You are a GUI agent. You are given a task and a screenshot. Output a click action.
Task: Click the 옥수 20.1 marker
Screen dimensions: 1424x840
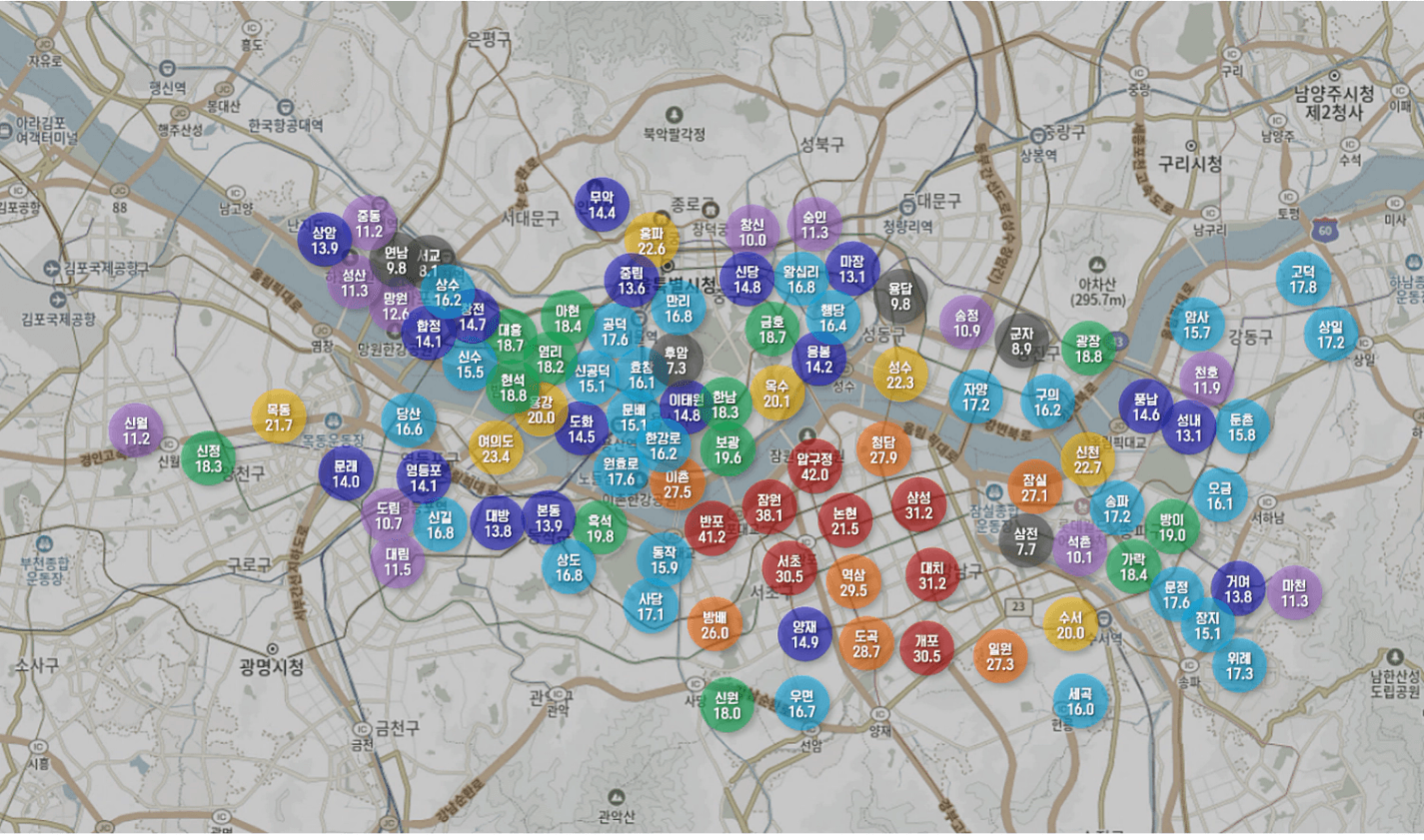coord(776,394)
